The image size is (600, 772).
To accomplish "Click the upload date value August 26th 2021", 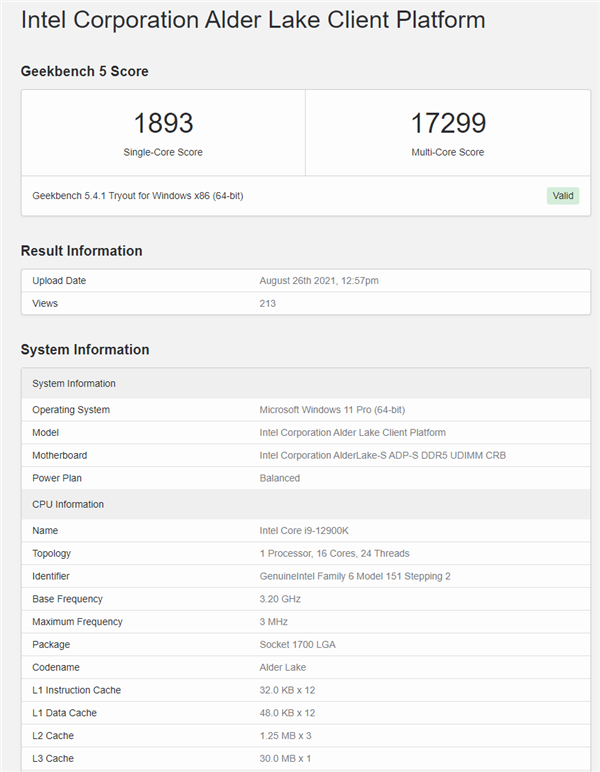I will 319,281.
